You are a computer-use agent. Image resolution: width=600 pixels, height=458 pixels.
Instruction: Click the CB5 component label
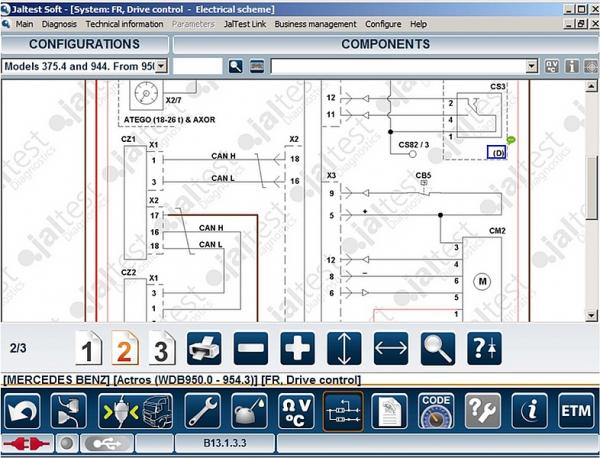(x=423, y=175)
